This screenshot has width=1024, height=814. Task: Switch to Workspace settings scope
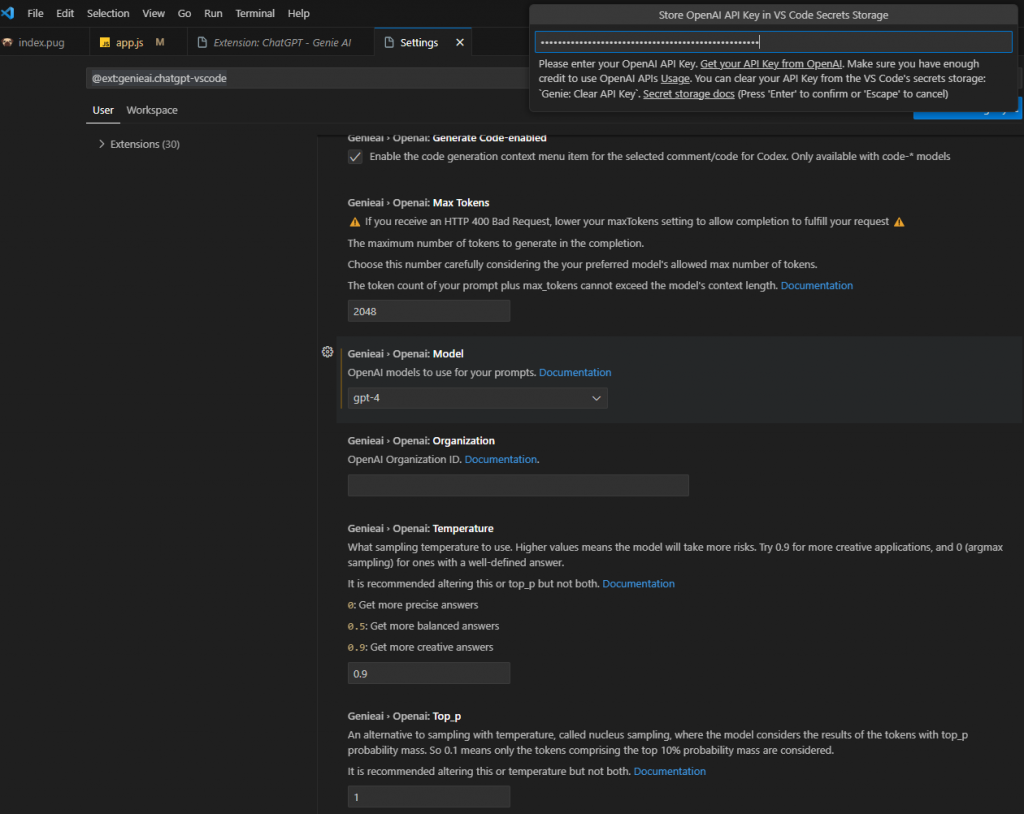tap(152, 110)
